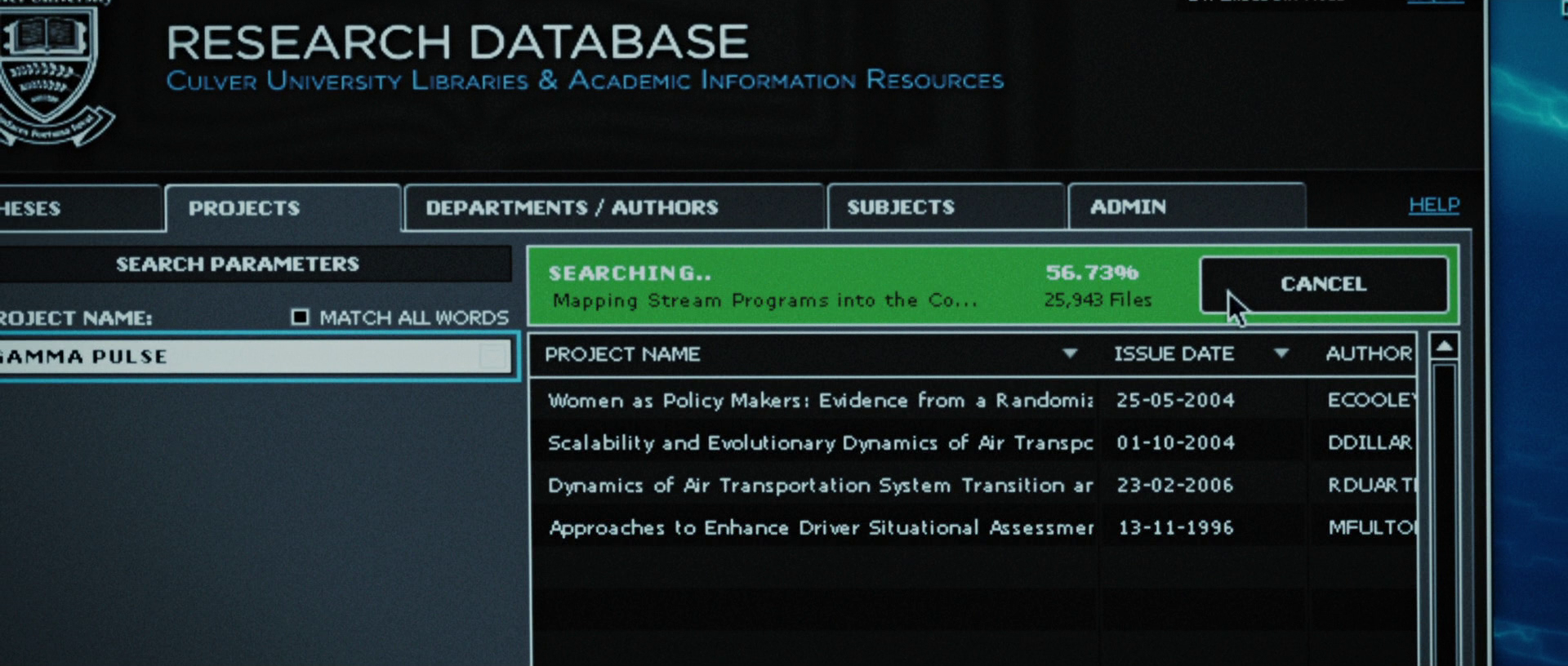1568x666 pixels.
Task: Enable the Match All Words checkbox
Action: [300, 317]
